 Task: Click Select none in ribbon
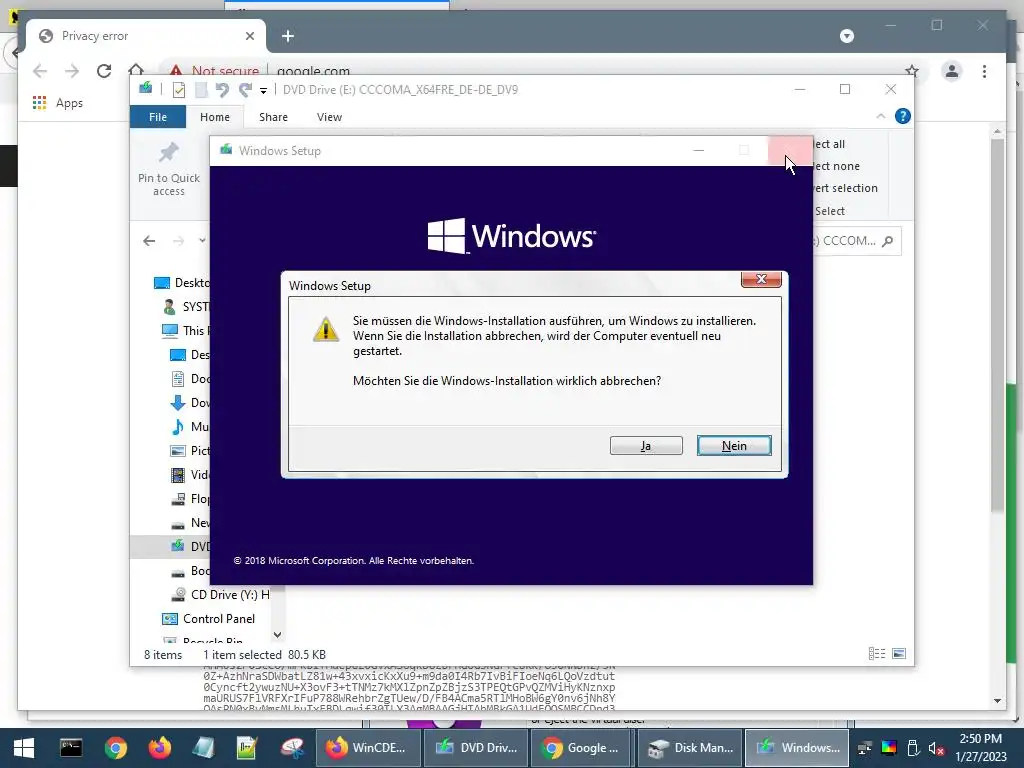coord(837,166)
